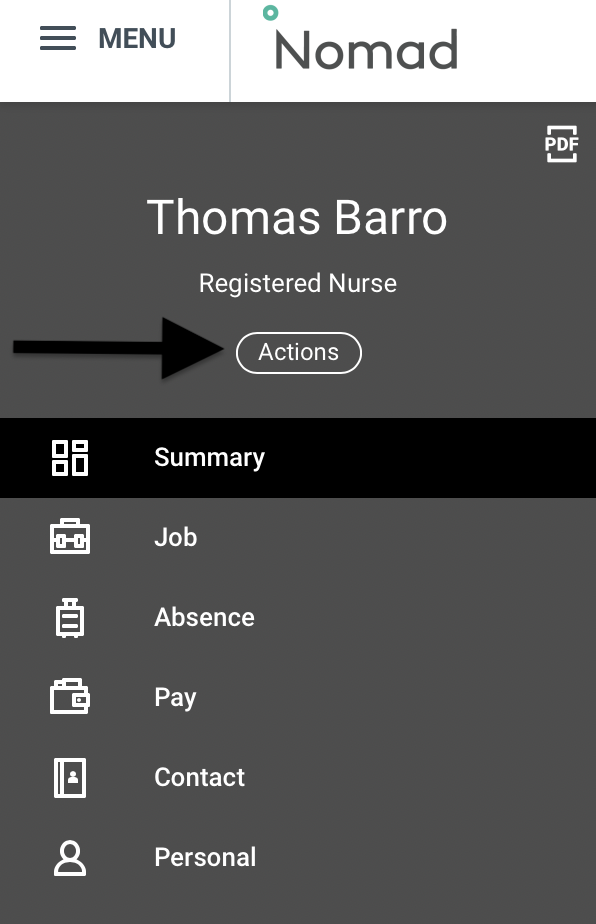Go to the Personal section
The width and height of the screenshot is (596, 924).
point(205,857)
